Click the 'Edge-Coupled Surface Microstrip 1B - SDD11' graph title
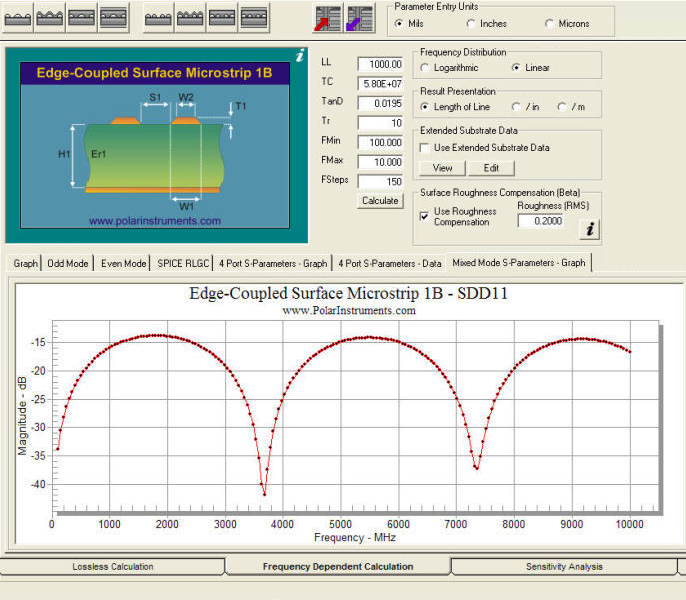 (x=349, y=293)
